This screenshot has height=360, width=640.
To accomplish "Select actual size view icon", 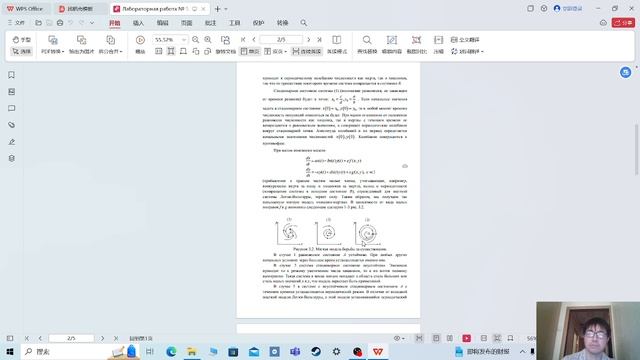I will (159, 51).
